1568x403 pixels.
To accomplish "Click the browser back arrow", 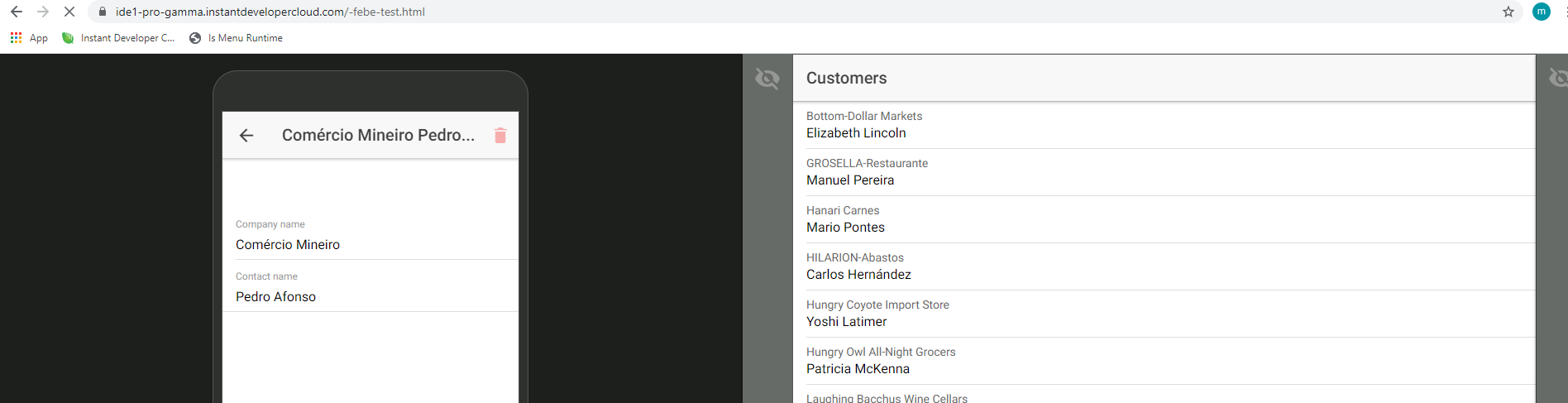I will click(17, 12).
